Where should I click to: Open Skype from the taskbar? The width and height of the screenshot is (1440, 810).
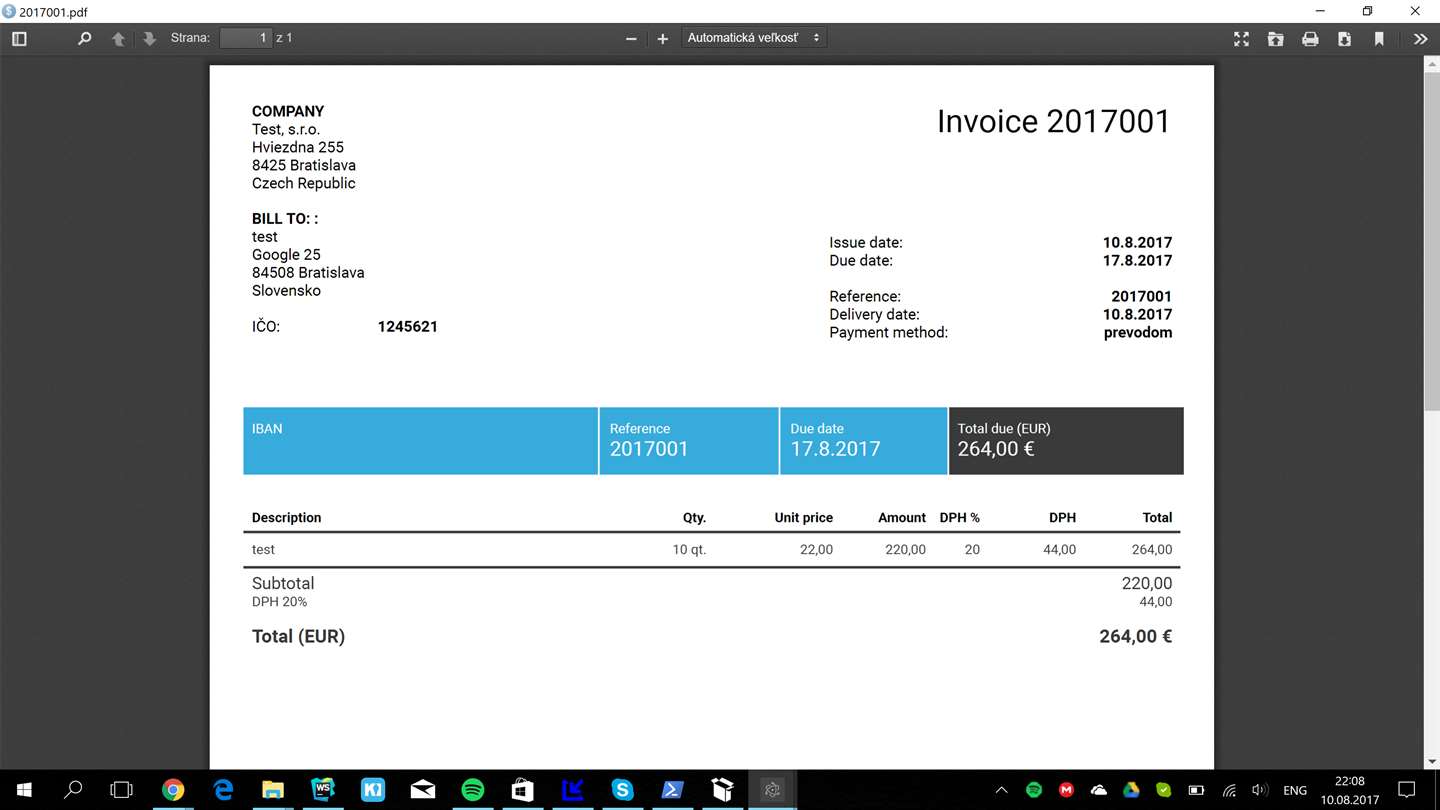click(x=623, y=790)
